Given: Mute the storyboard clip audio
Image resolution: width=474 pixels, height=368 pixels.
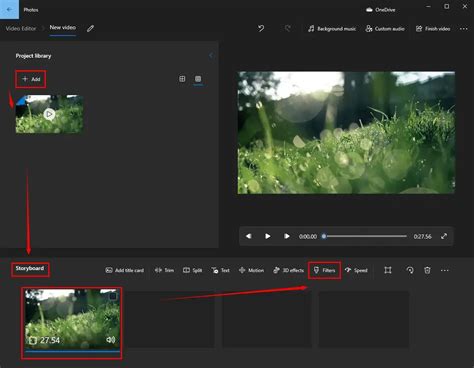Looking at the screenshot, I should click(110, 340).
